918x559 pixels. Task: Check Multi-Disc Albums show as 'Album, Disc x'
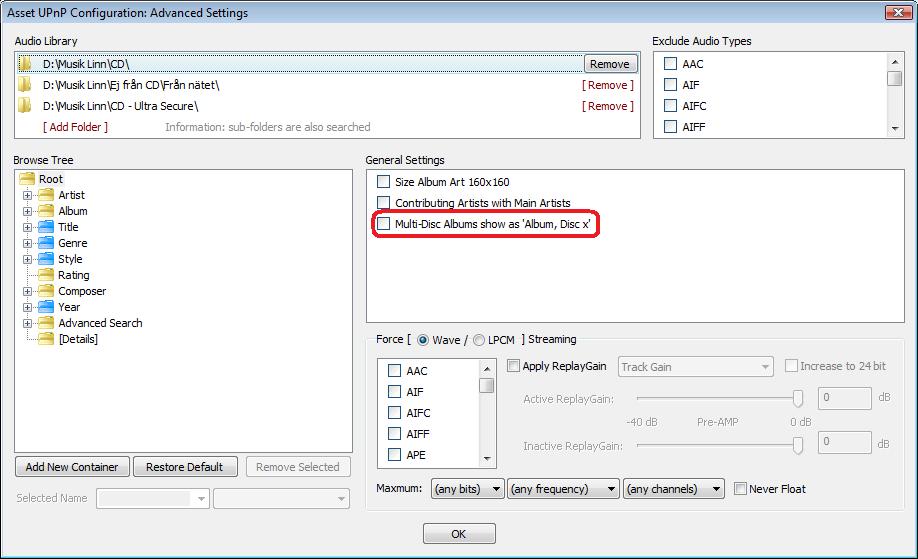(x=383, y=224)
